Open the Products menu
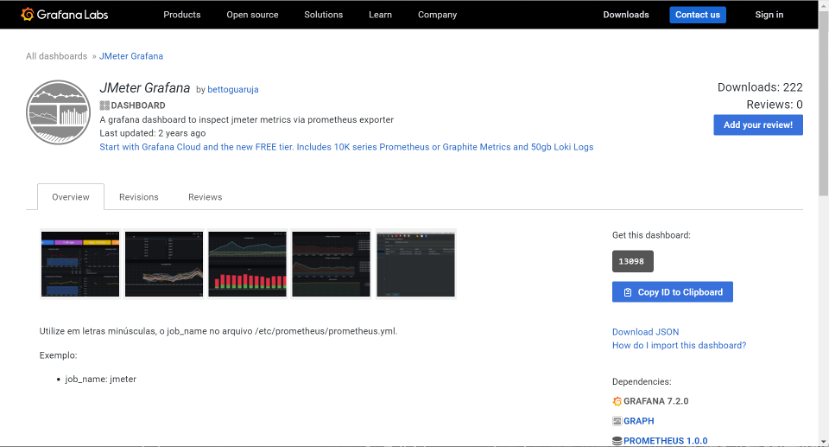The width and height of the screenshot is (830, 448). (182, 15)
